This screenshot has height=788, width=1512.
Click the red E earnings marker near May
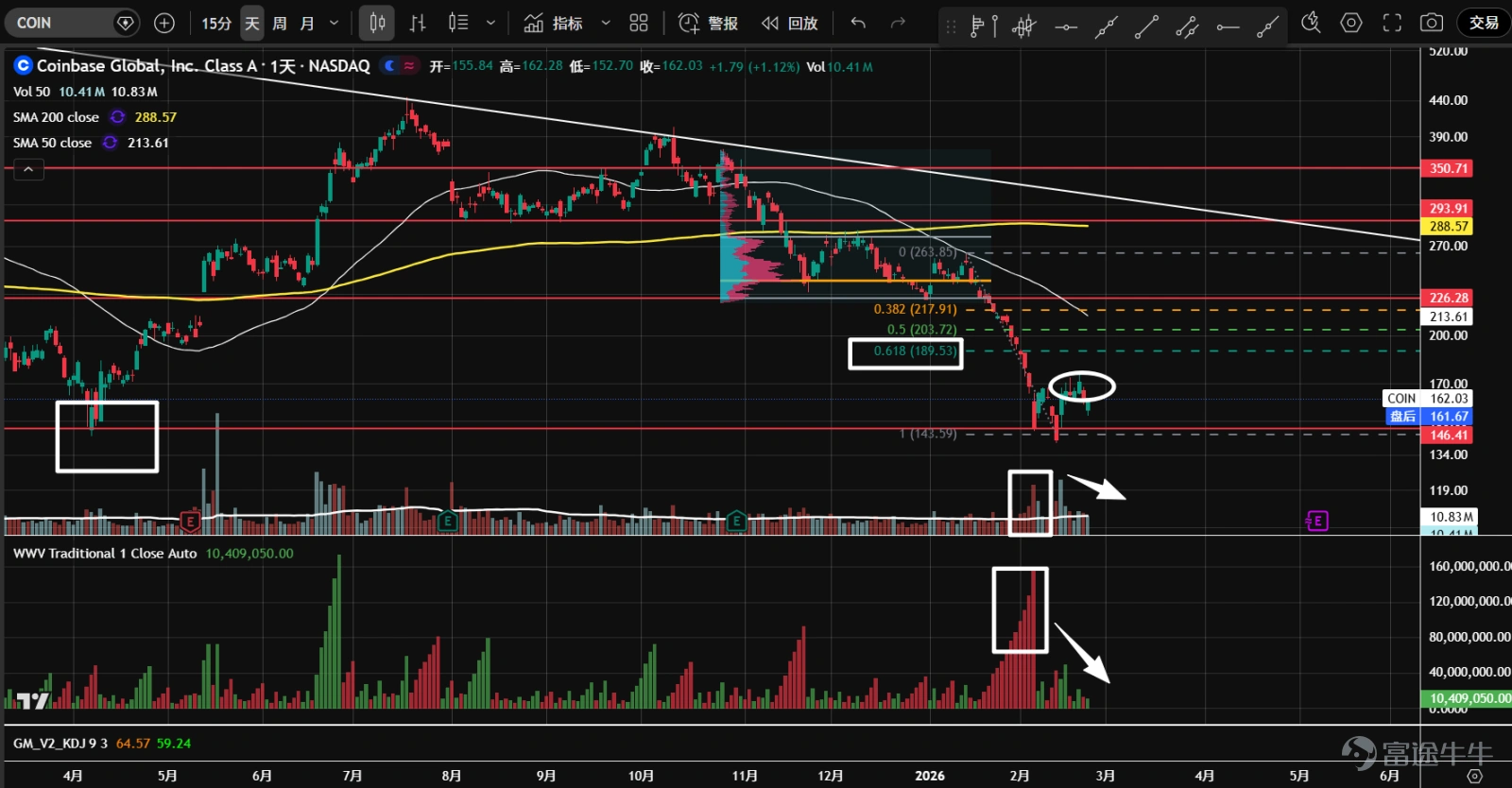pos(190,521)
